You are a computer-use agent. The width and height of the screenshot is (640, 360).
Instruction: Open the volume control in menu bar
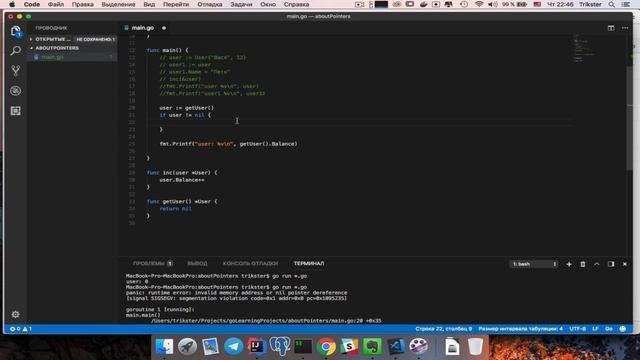pyautogui.click(x=493, y=4)
